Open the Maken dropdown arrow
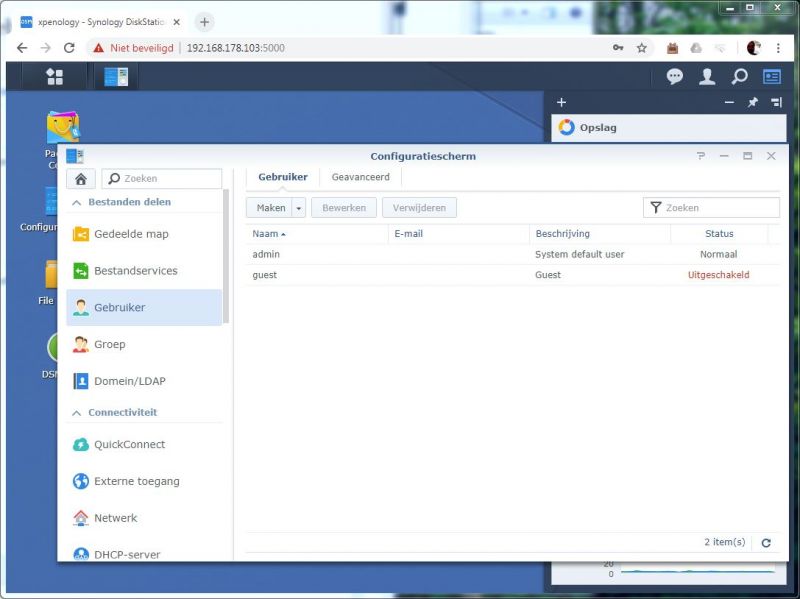800x599 pixels. [x=299, y=208]
